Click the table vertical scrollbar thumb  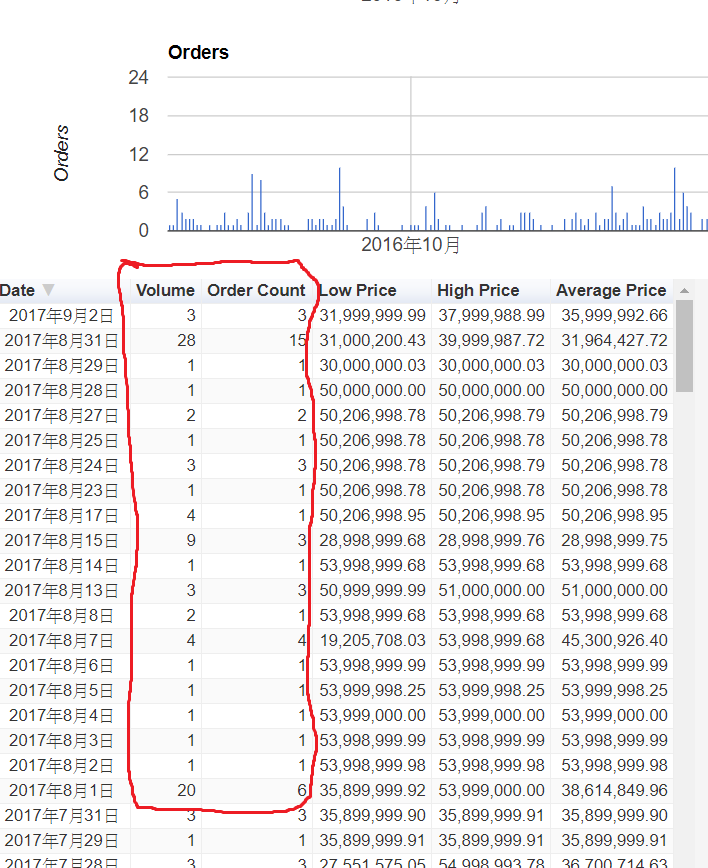pos(685,346)
